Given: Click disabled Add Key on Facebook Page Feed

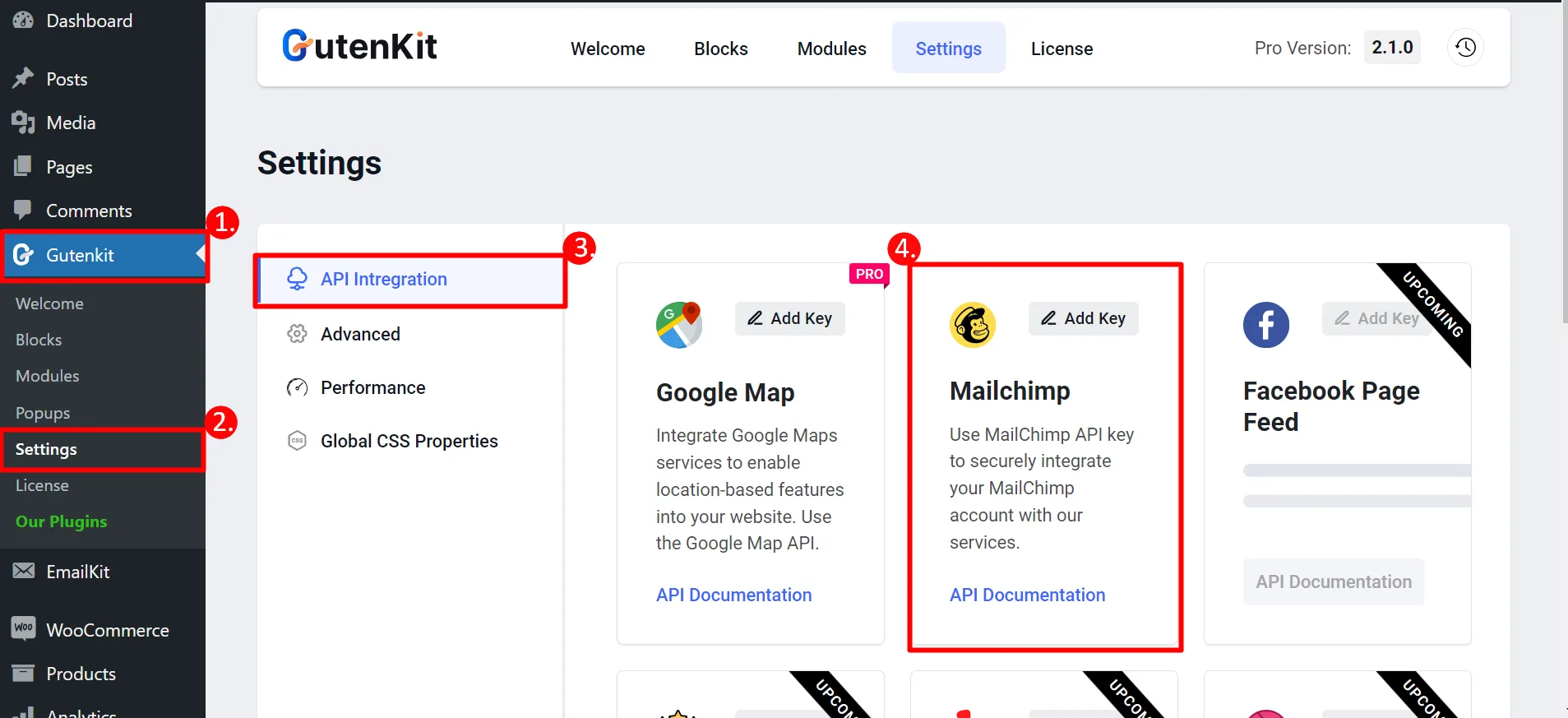Looking at the screenshot, I should 1377,318.
